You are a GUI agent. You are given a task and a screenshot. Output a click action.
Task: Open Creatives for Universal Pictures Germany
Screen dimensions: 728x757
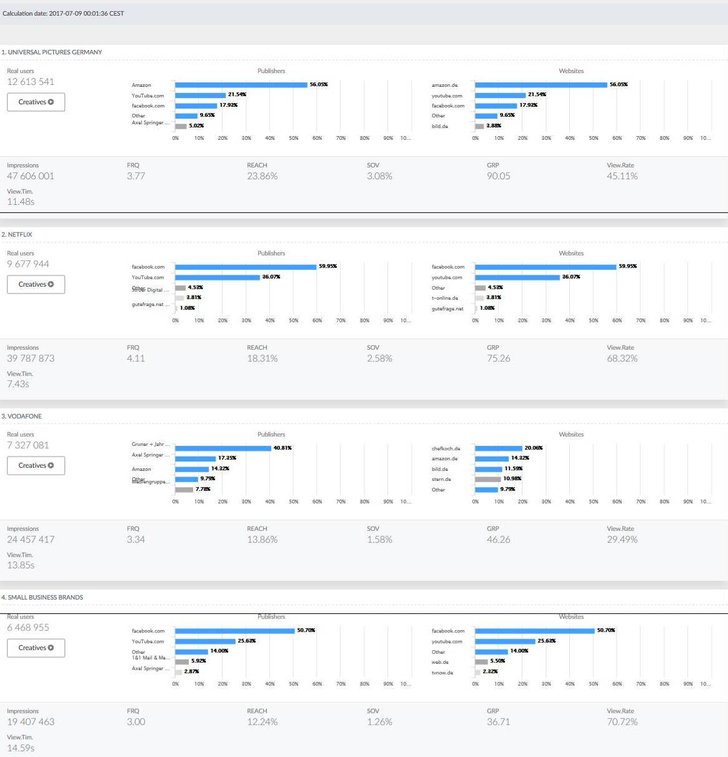click(36, 102)
